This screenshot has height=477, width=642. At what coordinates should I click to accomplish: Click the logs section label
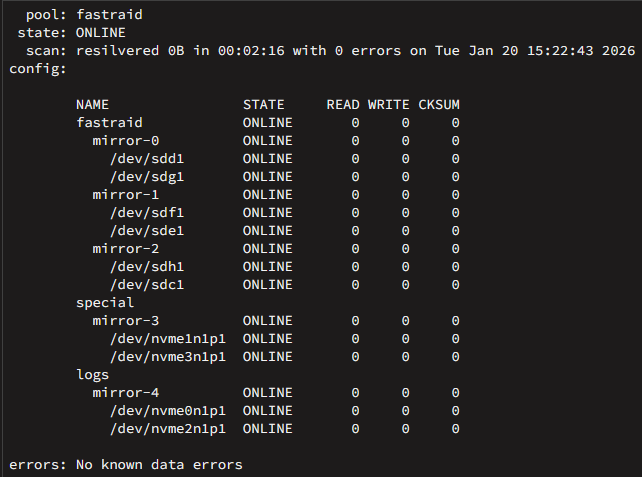[93, 375]
